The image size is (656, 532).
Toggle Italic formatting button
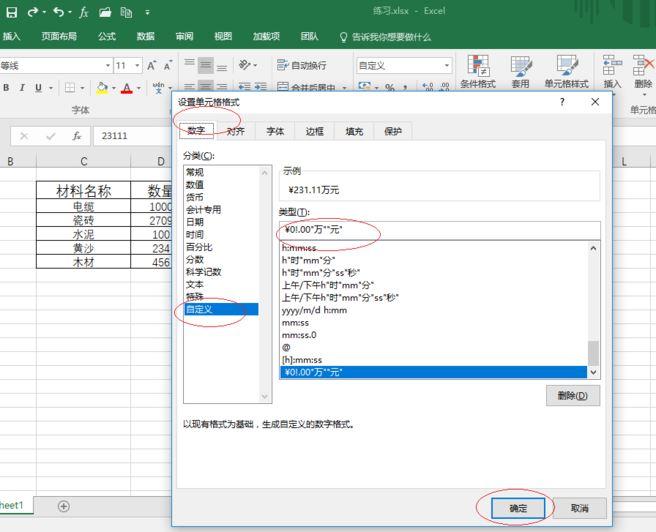22,88
